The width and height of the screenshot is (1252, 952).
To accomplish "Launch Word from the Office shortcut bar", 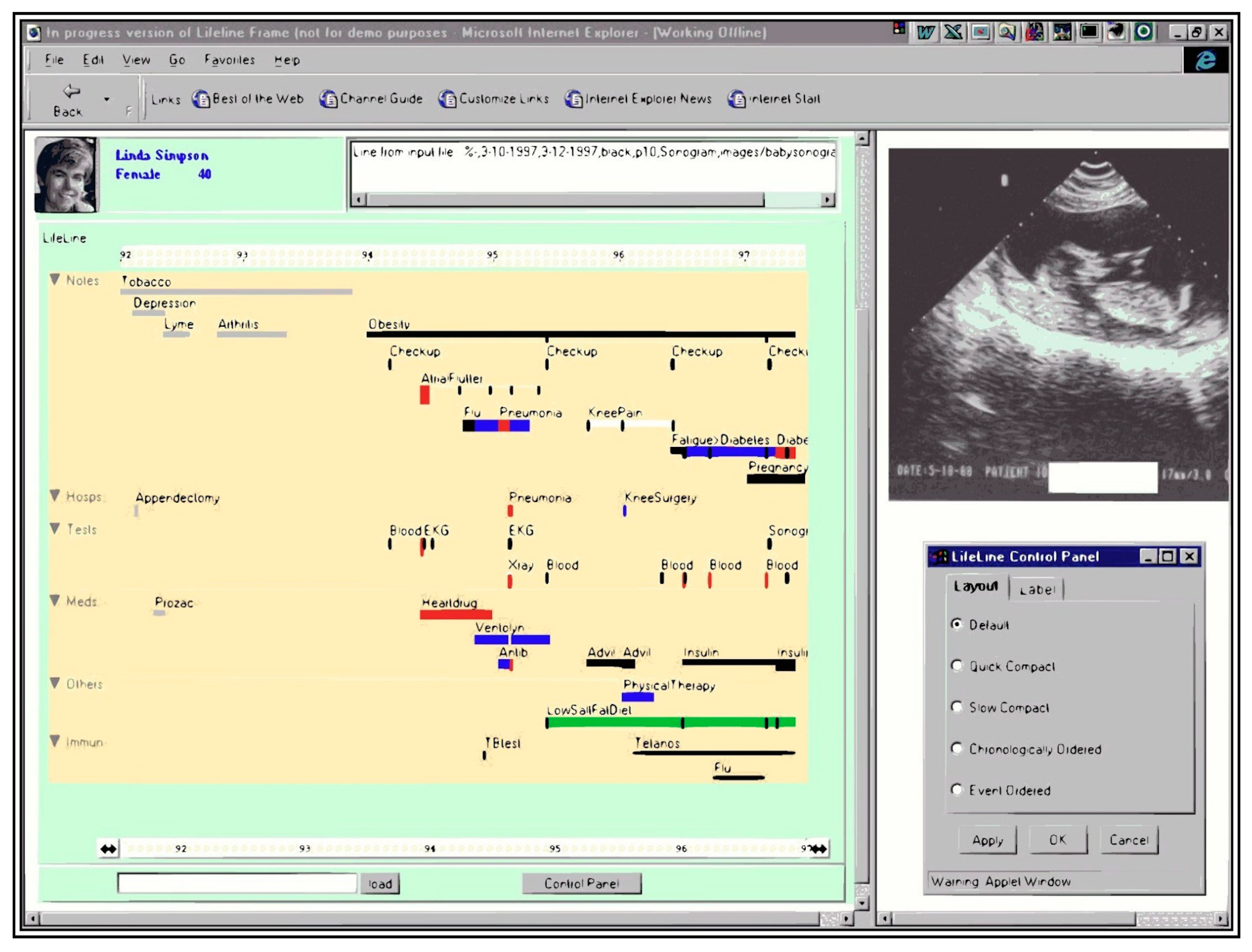I will (926, 32).
